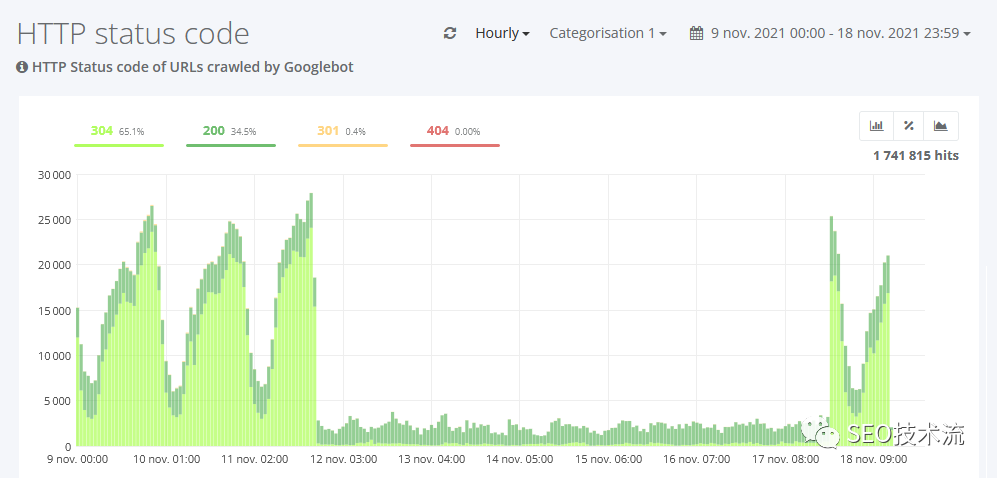Viewport: 997px width, 478px height.
Task: Click the 9 nov. 00:00 axis label
Action: click(78, 460)
